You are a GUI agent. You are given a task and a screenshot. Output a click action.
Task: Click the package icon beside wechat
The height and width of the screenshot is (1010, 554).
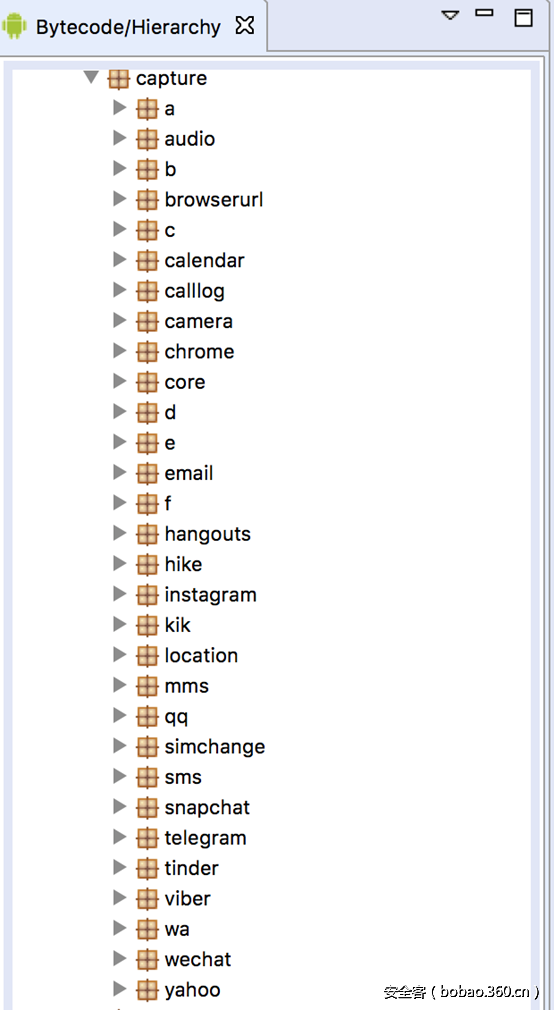[x=148, y=959]
